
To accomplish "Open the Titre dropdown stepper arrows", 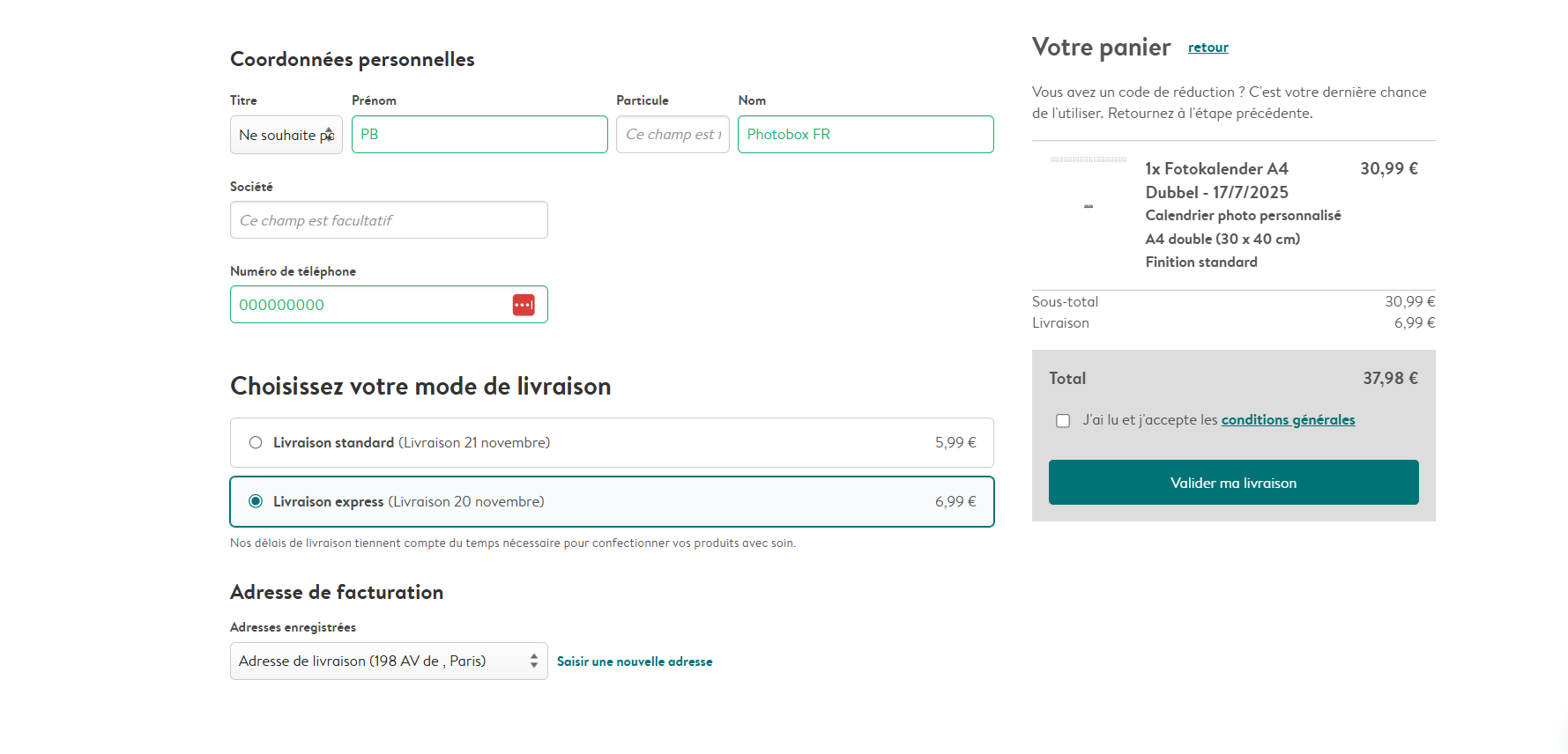I will pyautogui.click(x=328, y=134).
